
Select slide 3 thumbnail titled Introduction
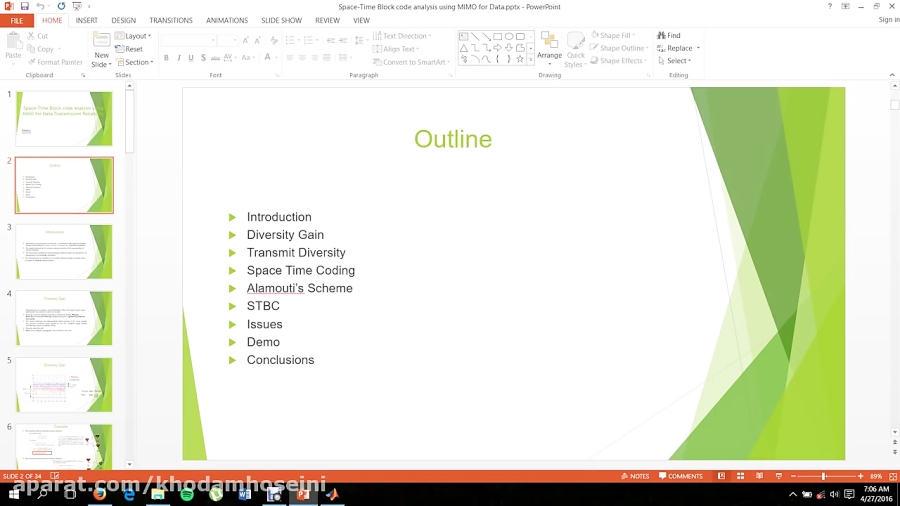coord(64,251)
